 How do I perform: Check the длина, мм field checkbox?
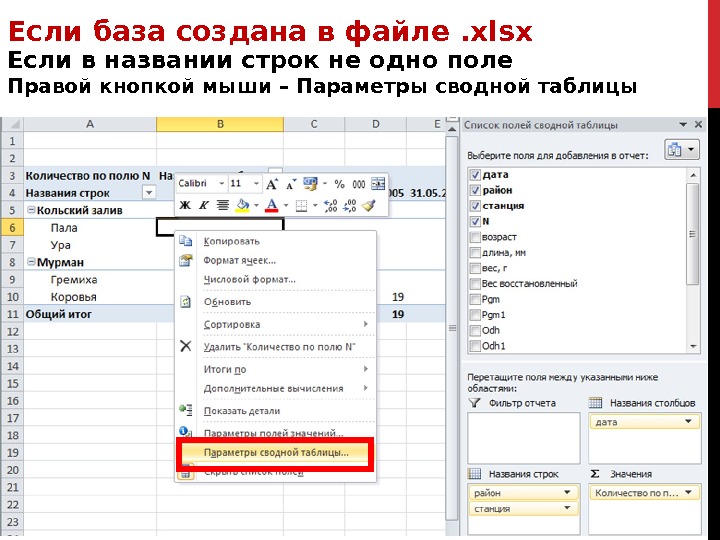coord(475,253)
